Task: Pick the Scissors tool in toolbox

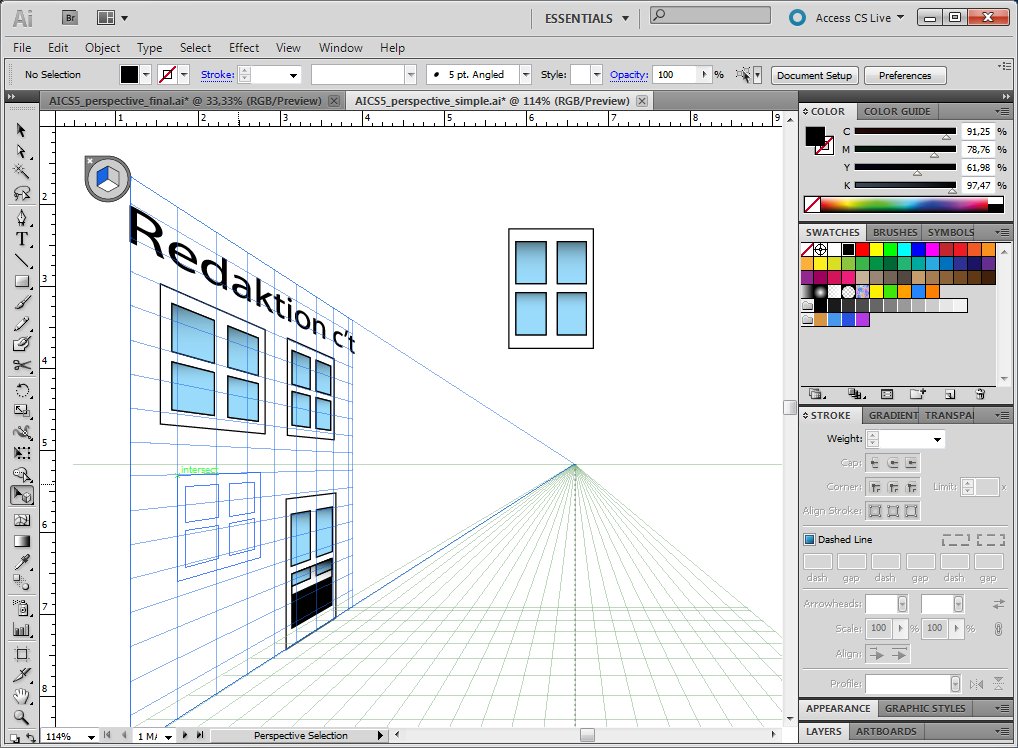Action: pos(21,366)
